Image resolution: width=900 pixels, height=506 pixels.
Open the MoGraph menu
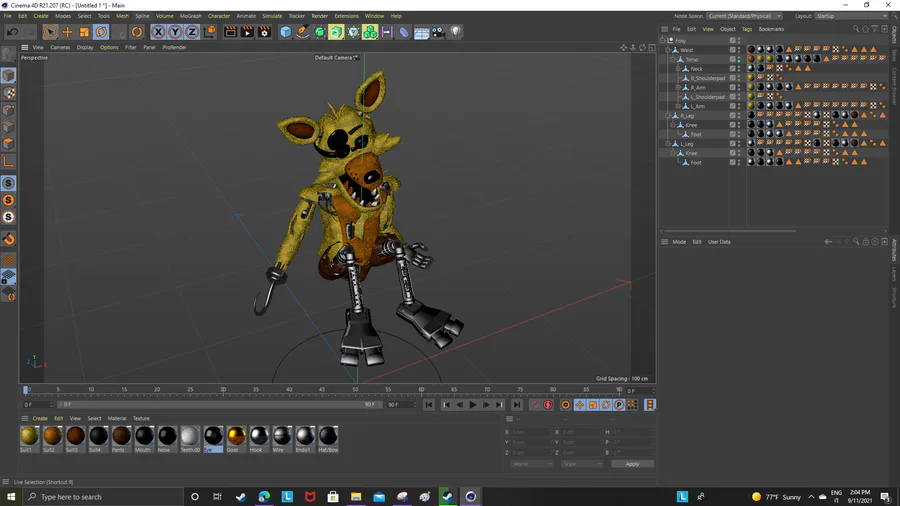(x=190, y=16)
